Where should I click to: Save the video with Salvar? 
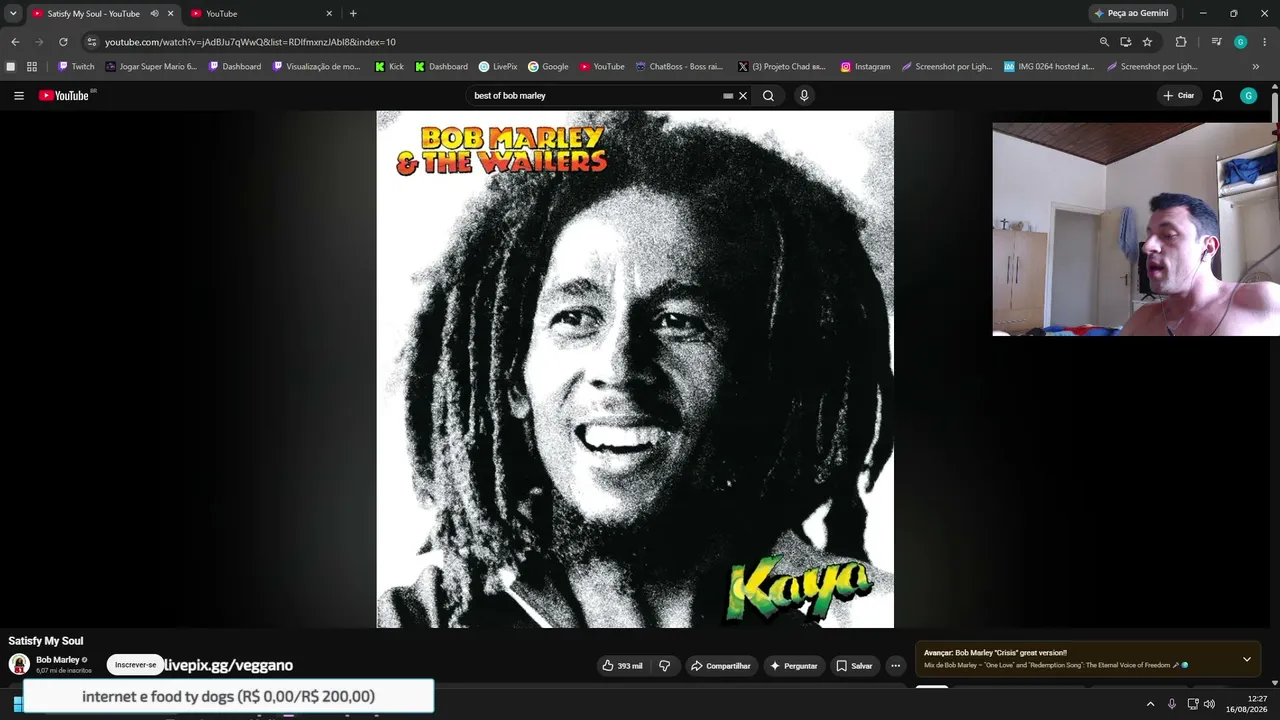[x=855, y=666]
